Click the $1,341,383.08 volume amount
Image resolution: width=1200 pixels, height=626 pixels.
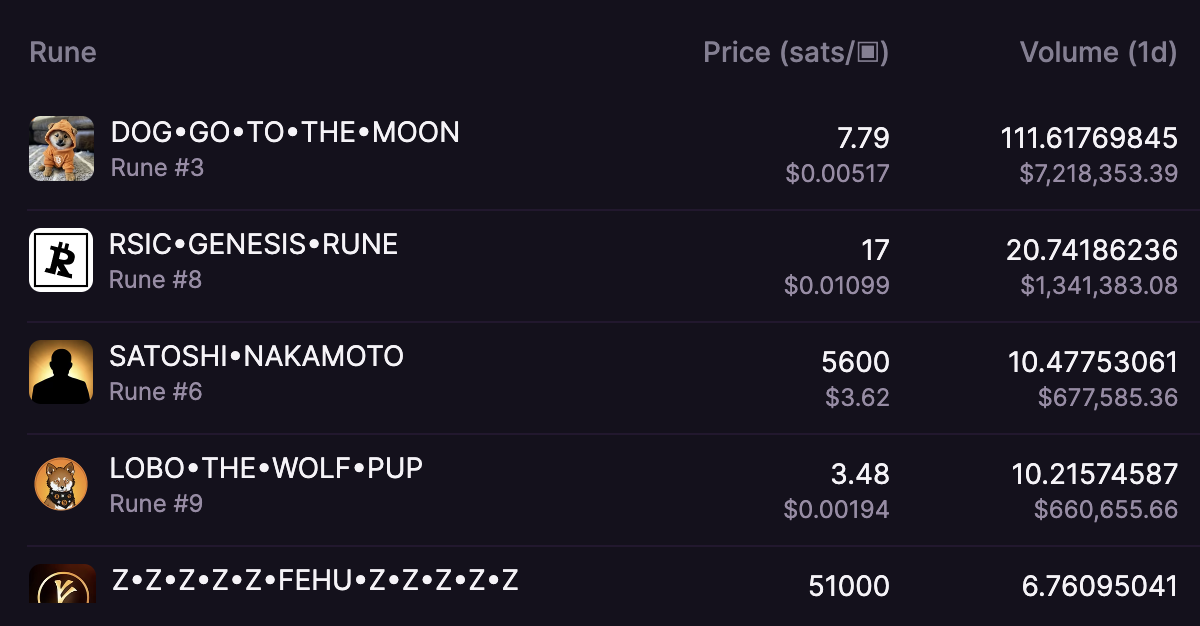(1099, 286)
